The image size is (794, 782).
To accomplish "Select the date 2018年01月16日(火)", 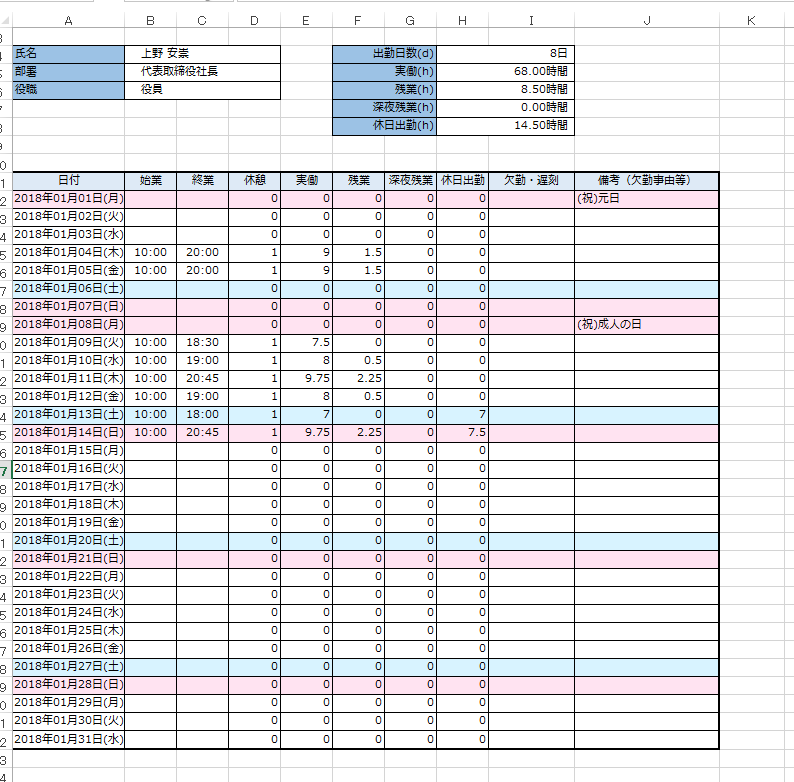I will 68,468.
